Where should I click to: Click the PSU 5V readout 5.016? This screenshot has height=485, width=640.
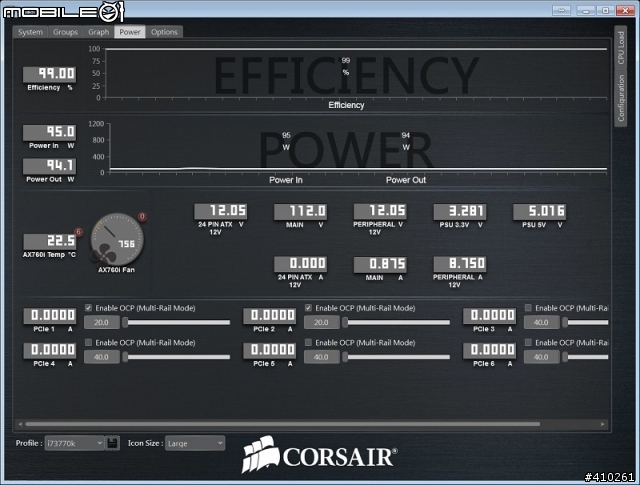click(x=540, y=211)
